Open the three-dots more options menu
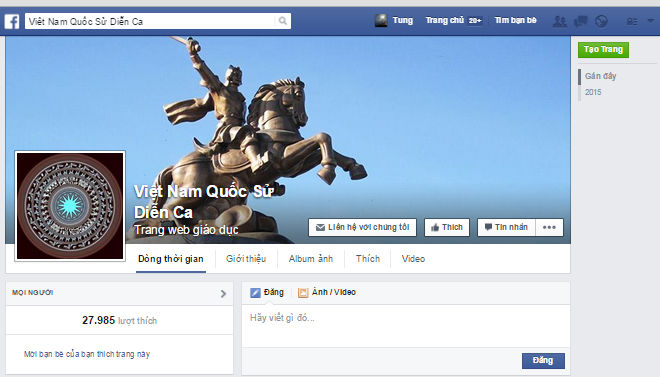The image size is (660, 377). pyautogui.click(x=549, y=227)
